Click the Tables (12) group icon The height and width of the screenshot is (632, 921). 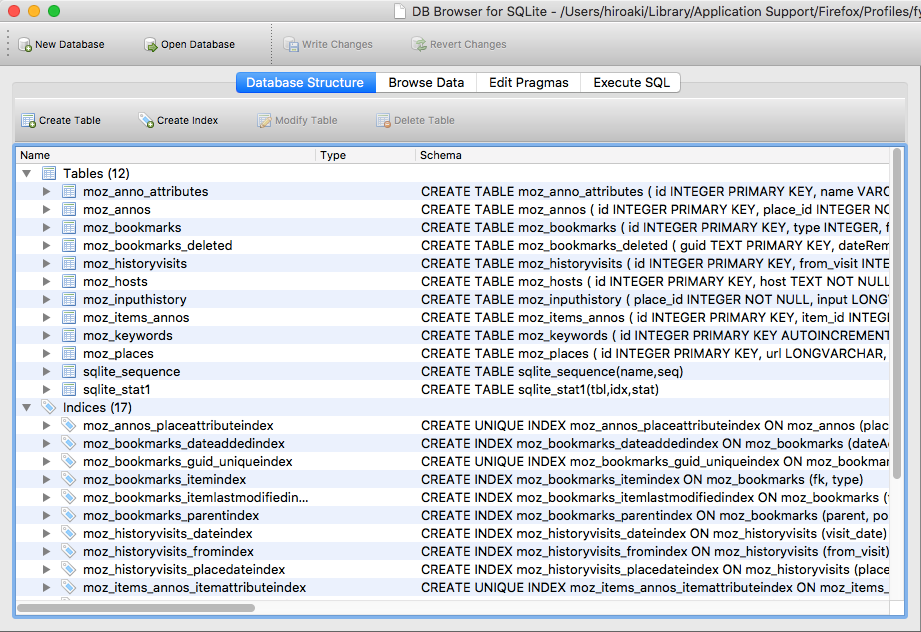pos(49,173)
